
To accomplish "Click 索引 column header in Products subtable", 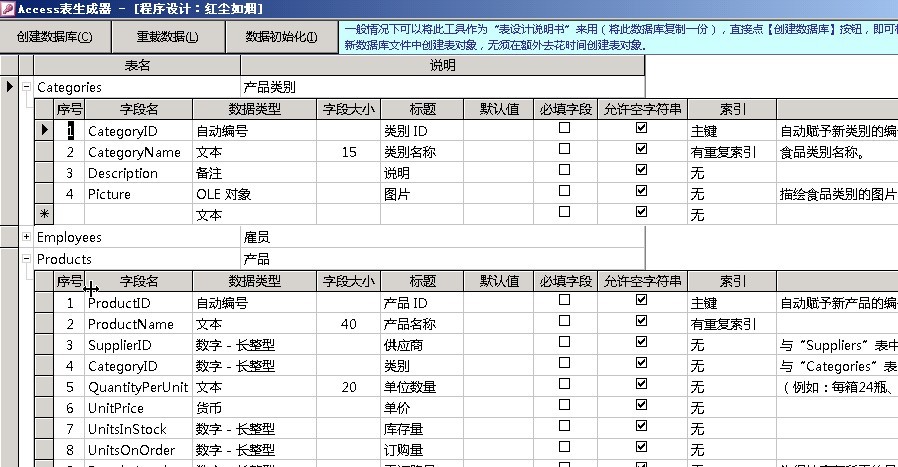I will click(732, 281).
